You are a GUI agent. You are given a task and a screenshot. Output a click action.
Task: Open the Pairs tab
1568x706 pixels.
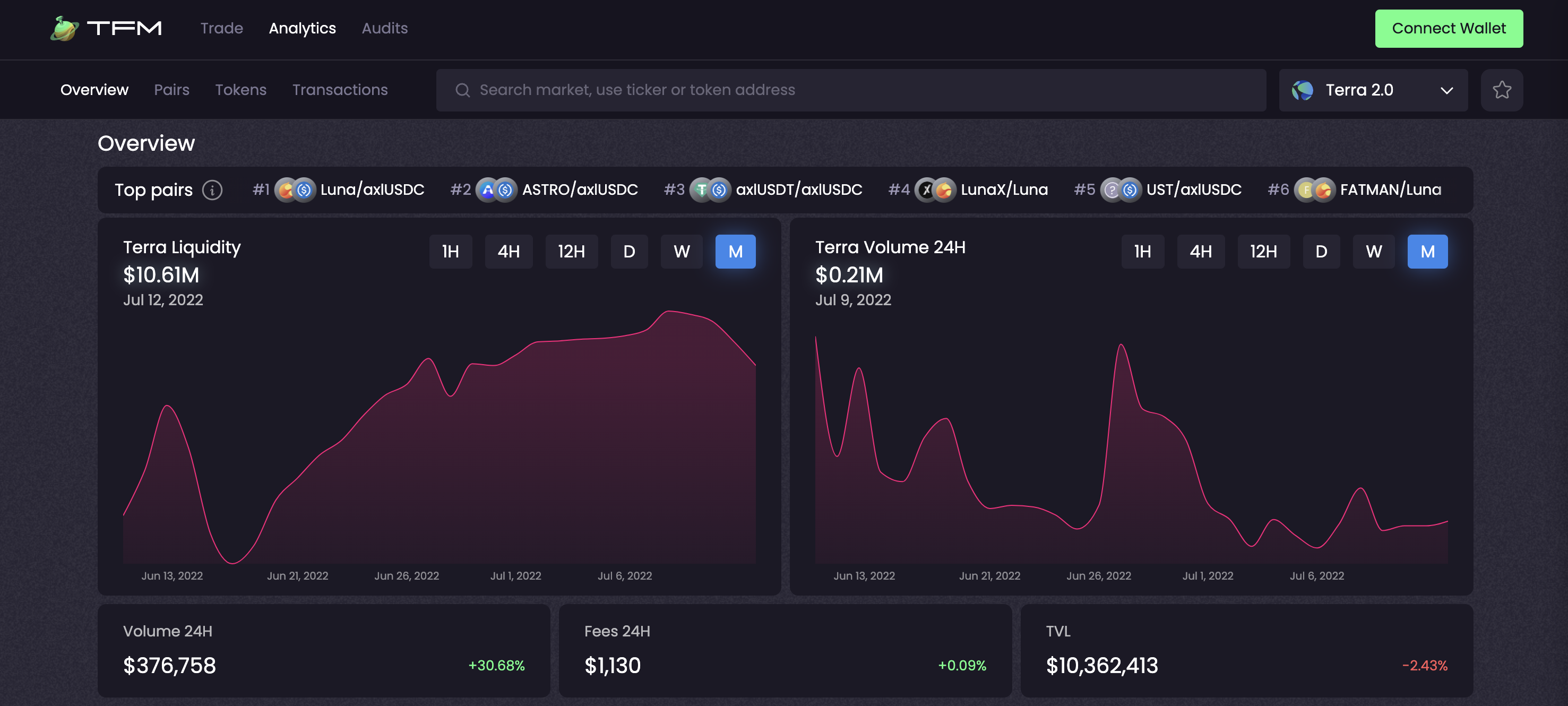tap(171, 90)
